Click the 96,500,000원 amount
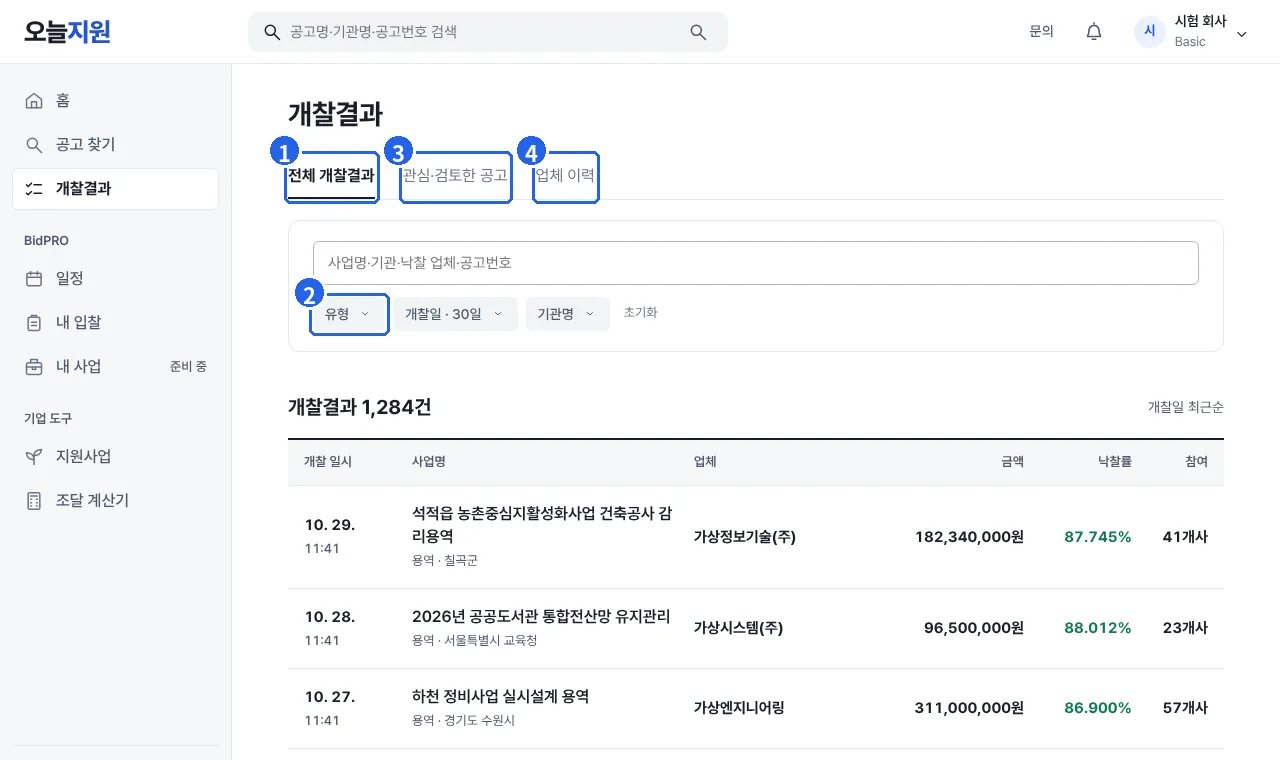1280x760 pixels. point(974,628)
